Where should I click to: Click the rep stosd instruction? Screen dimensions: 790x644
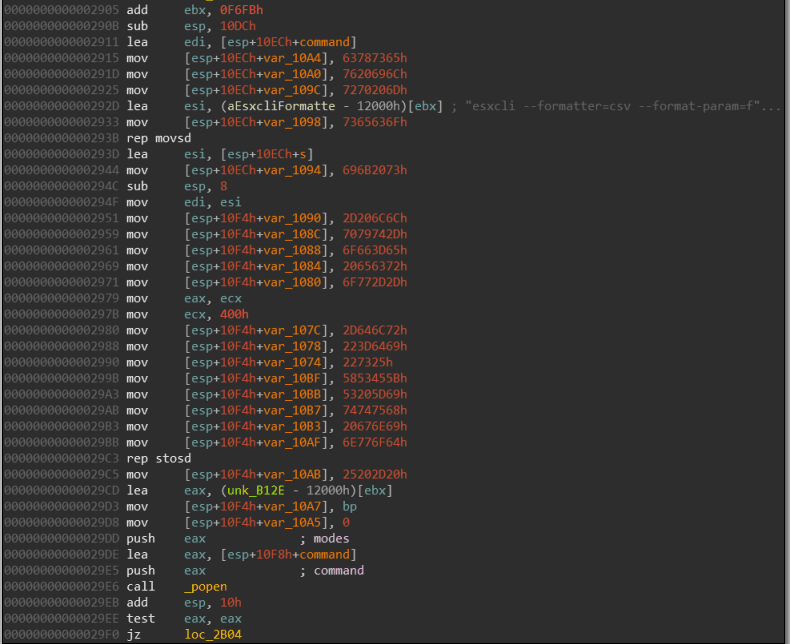click(x=159, y=458)
